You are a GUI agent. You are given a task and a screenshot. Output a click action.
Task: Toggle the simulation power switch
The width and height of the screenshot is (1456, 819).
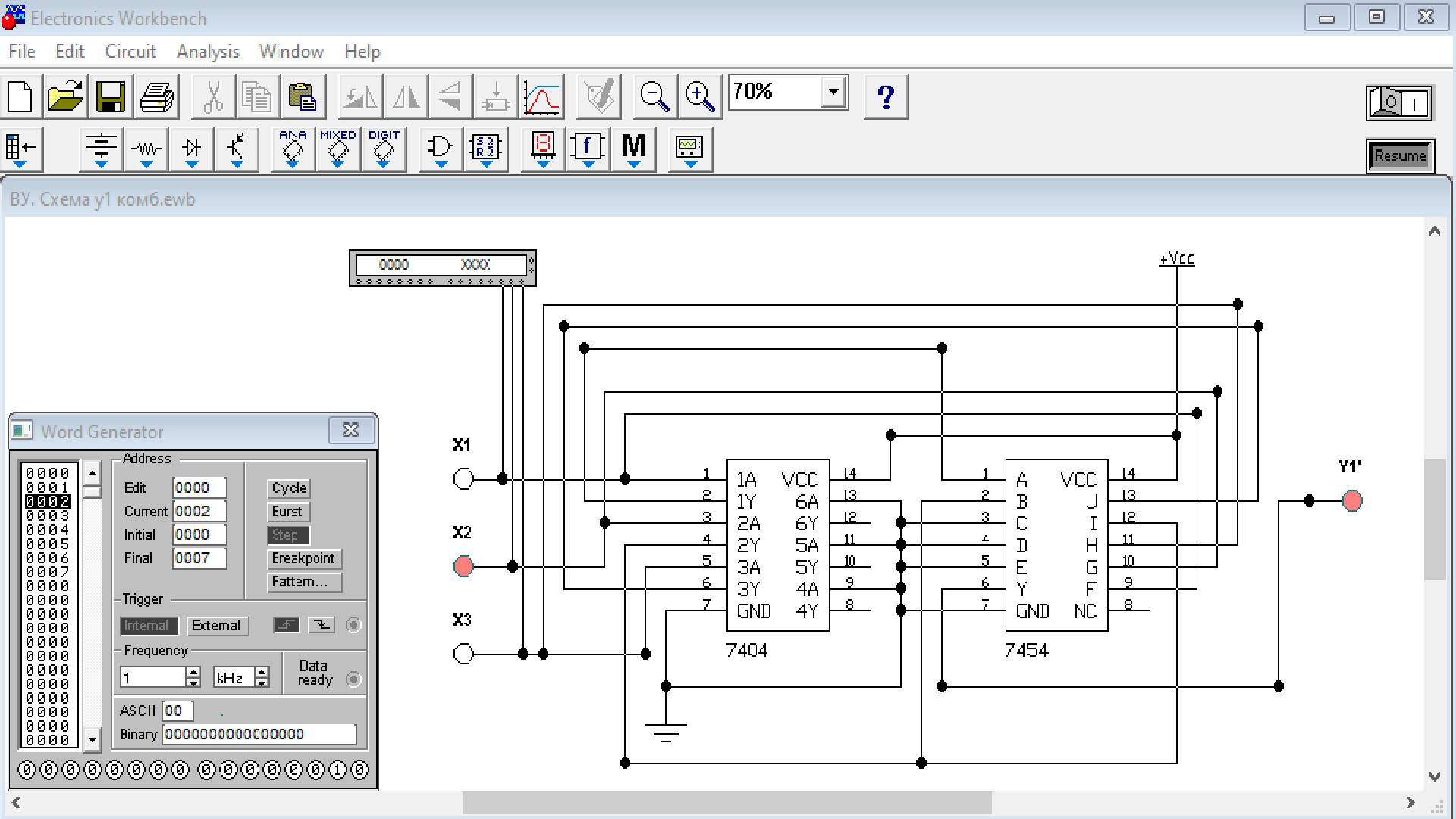point(1400,102)
